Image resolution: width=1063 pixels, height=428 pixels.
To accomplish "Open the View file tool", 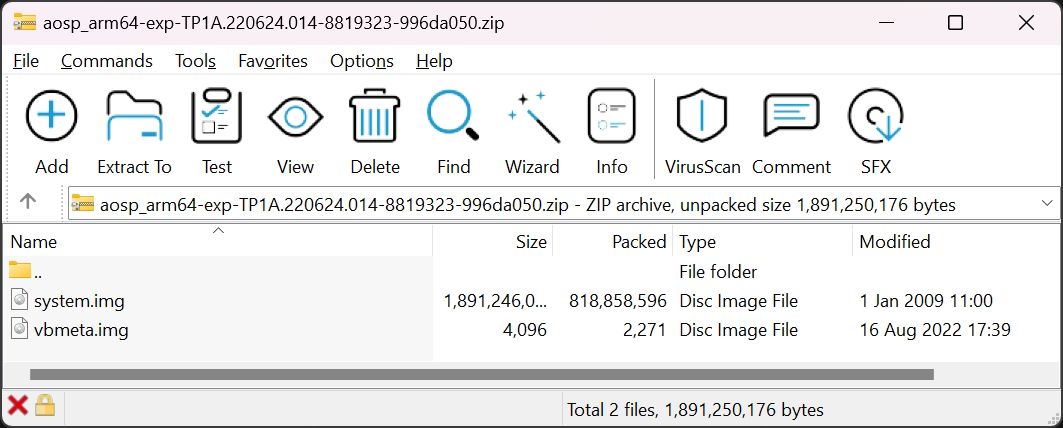I will [x=295, y=118].
